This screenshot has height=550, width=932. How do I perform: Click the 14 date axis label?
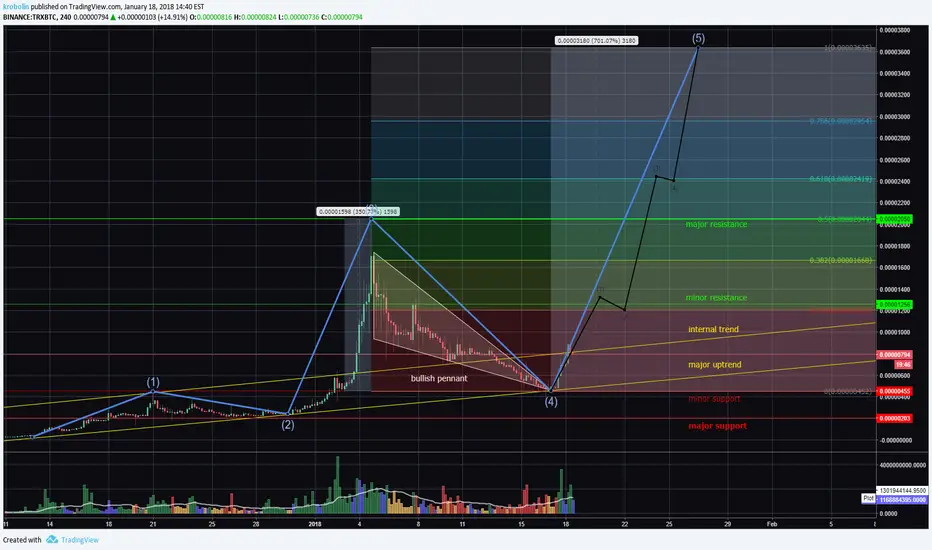[50, 524]
